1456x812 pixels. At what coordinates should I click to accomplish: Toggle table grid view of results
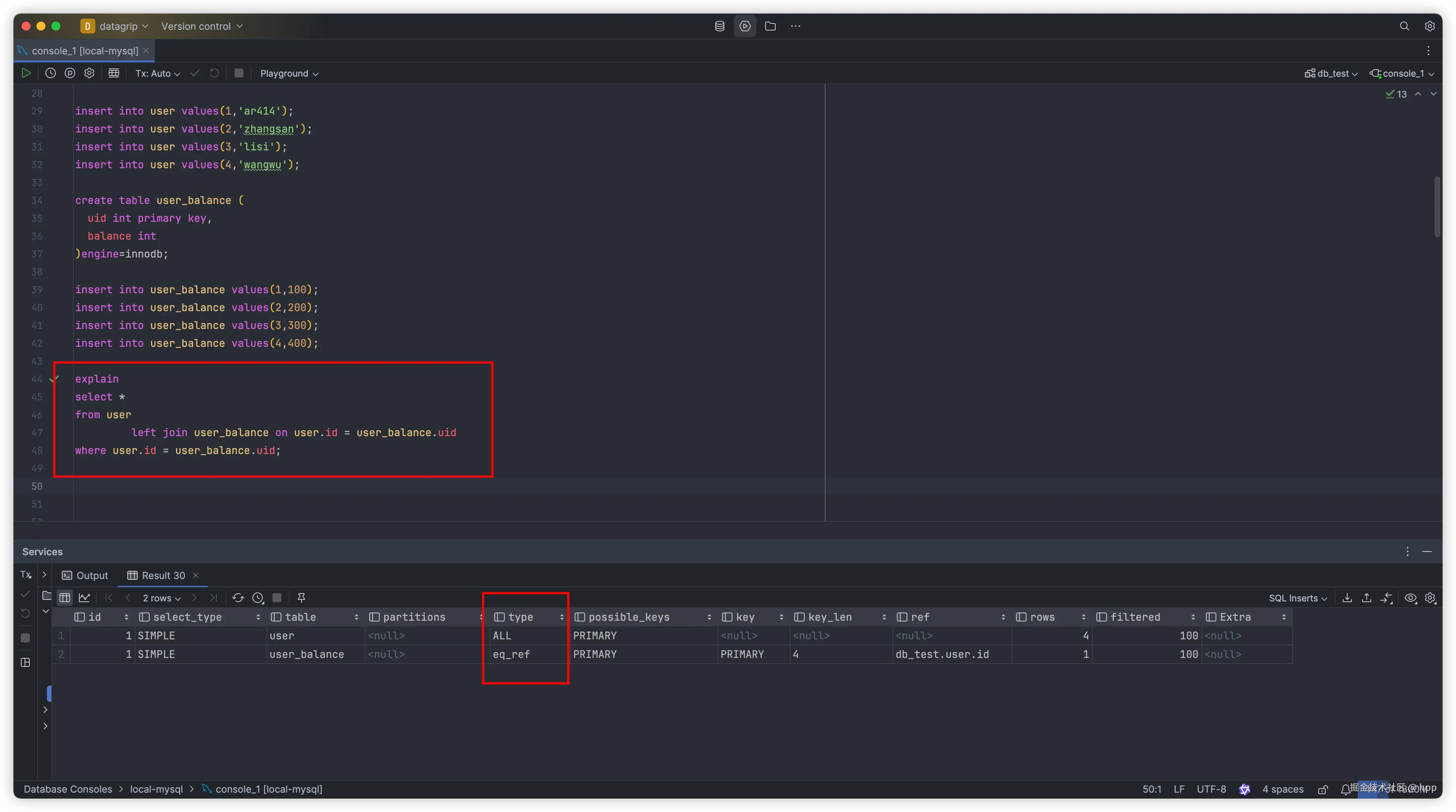coord(65,598)
